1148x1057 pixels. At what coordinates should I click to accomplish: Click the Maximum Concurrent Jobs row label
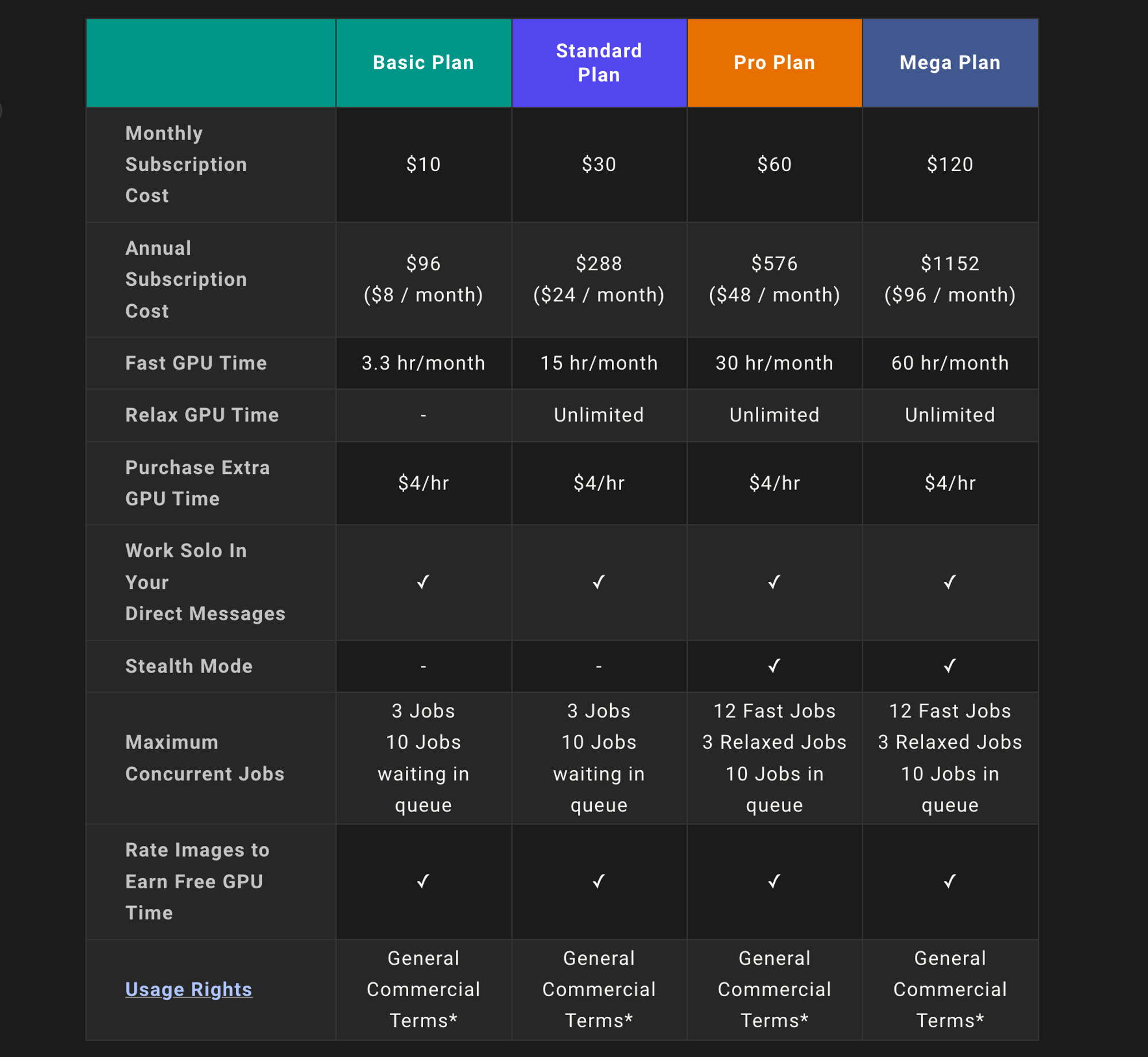coord(205,758)
